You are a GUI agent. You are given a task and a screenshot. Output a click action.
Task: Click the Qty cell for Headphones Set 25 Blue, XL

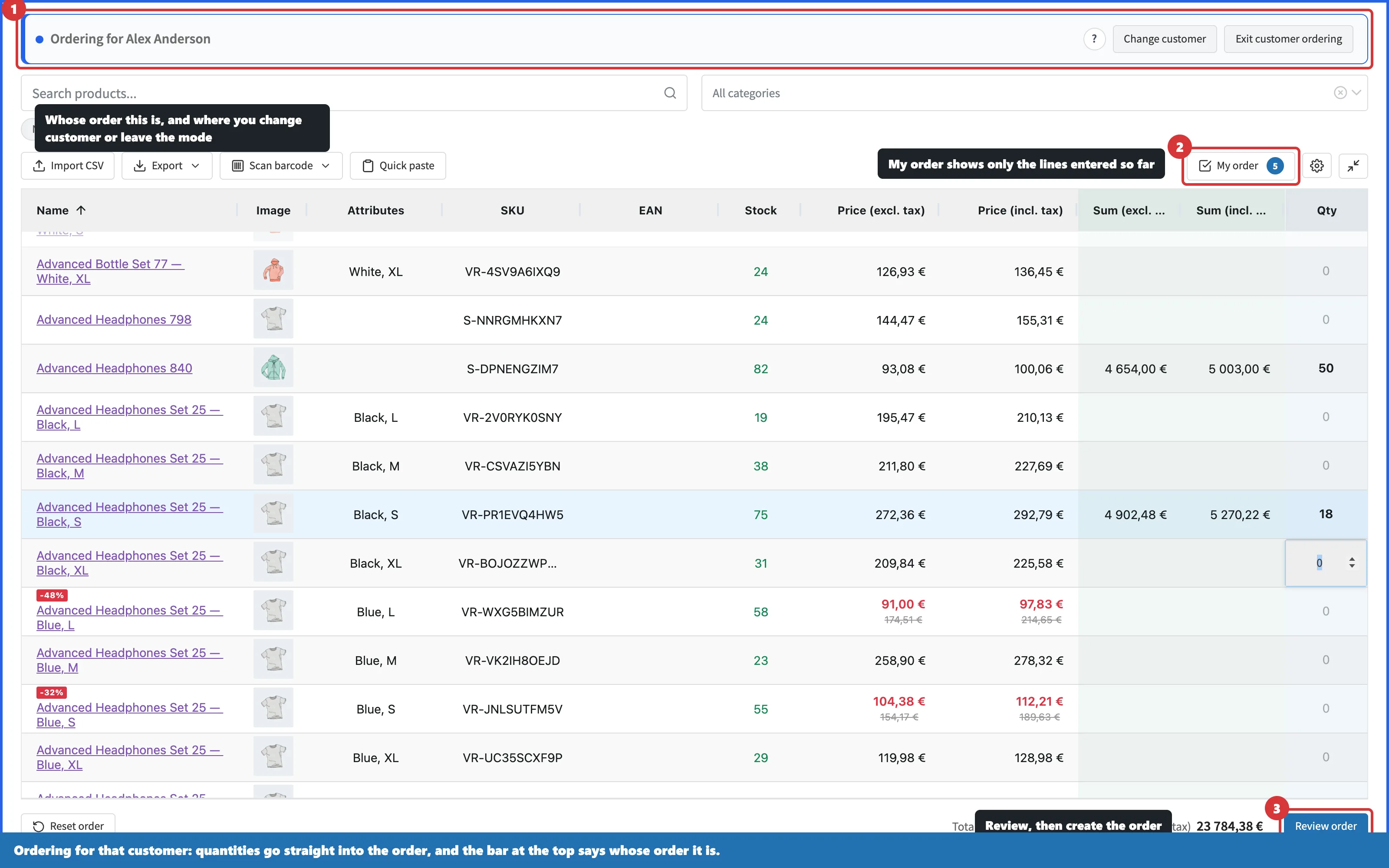click(x=1325, y=757)
